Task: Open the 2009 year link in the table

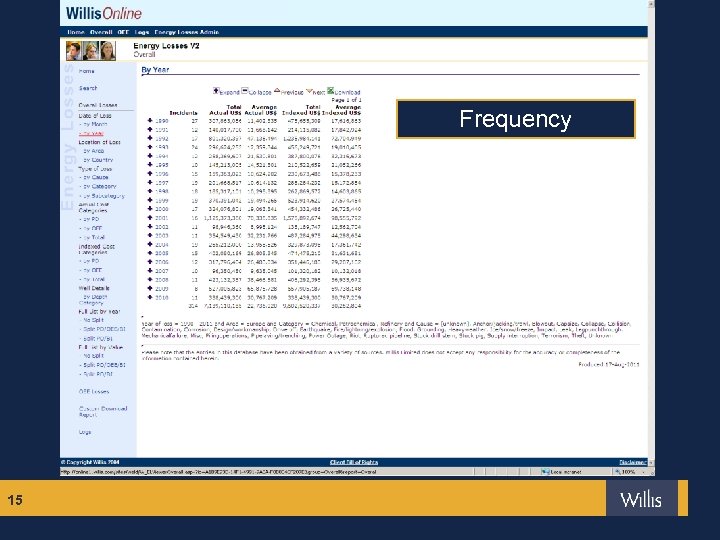Action: 162,288
